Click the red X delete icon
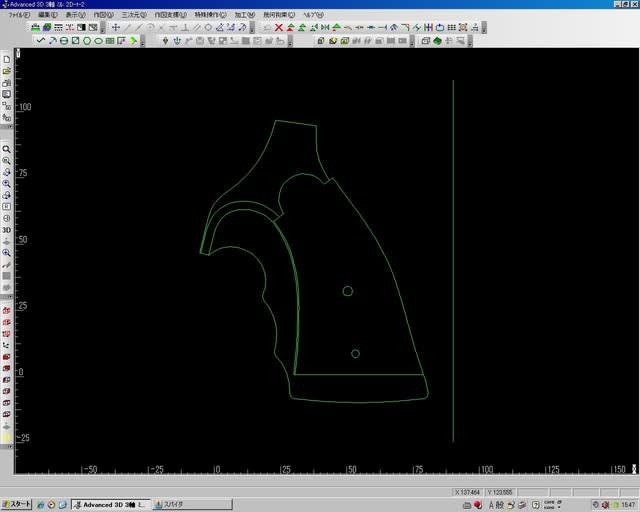This screenshot has width=640, height=512. [279, 27]
